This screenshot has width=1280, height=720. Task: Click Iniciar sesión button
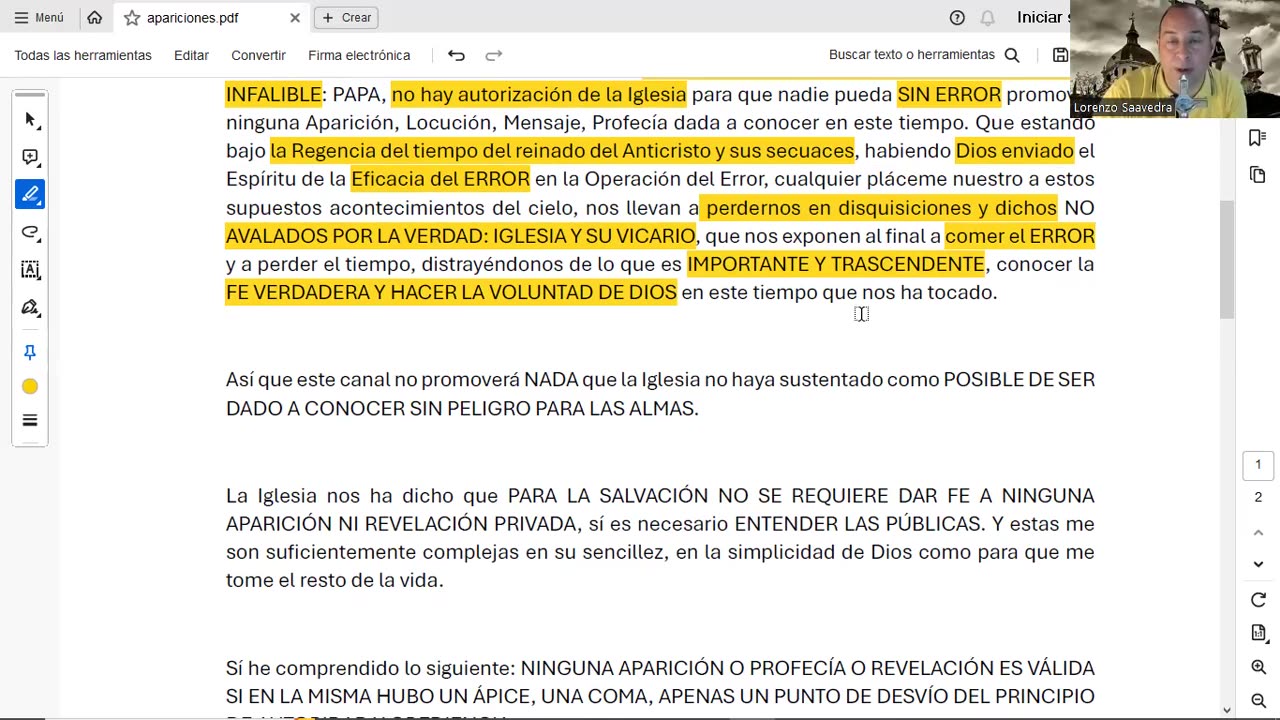click(1043, 17)
